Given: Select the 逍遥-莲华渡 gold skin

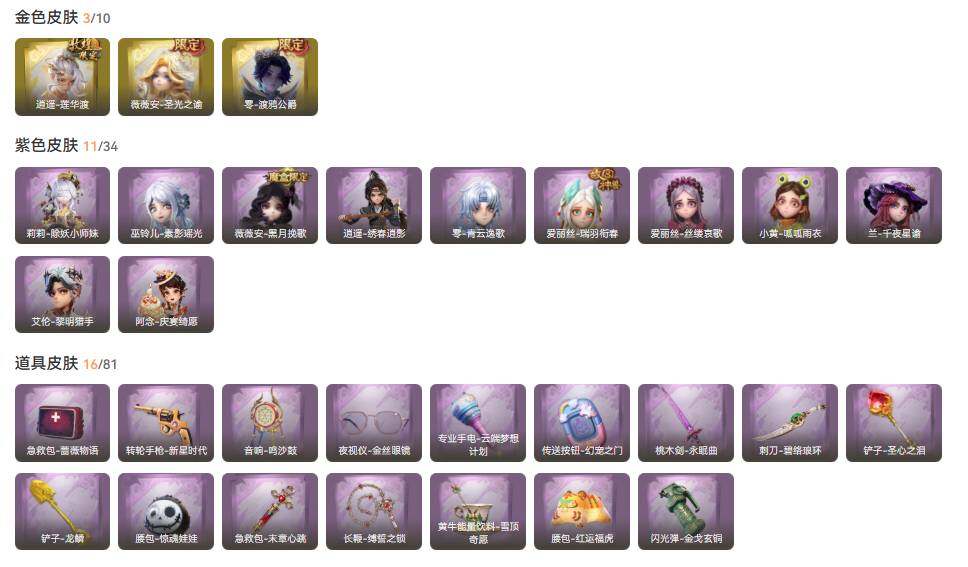Looking at the screenshot, I should pyautogui.click(x=62, y=77).
